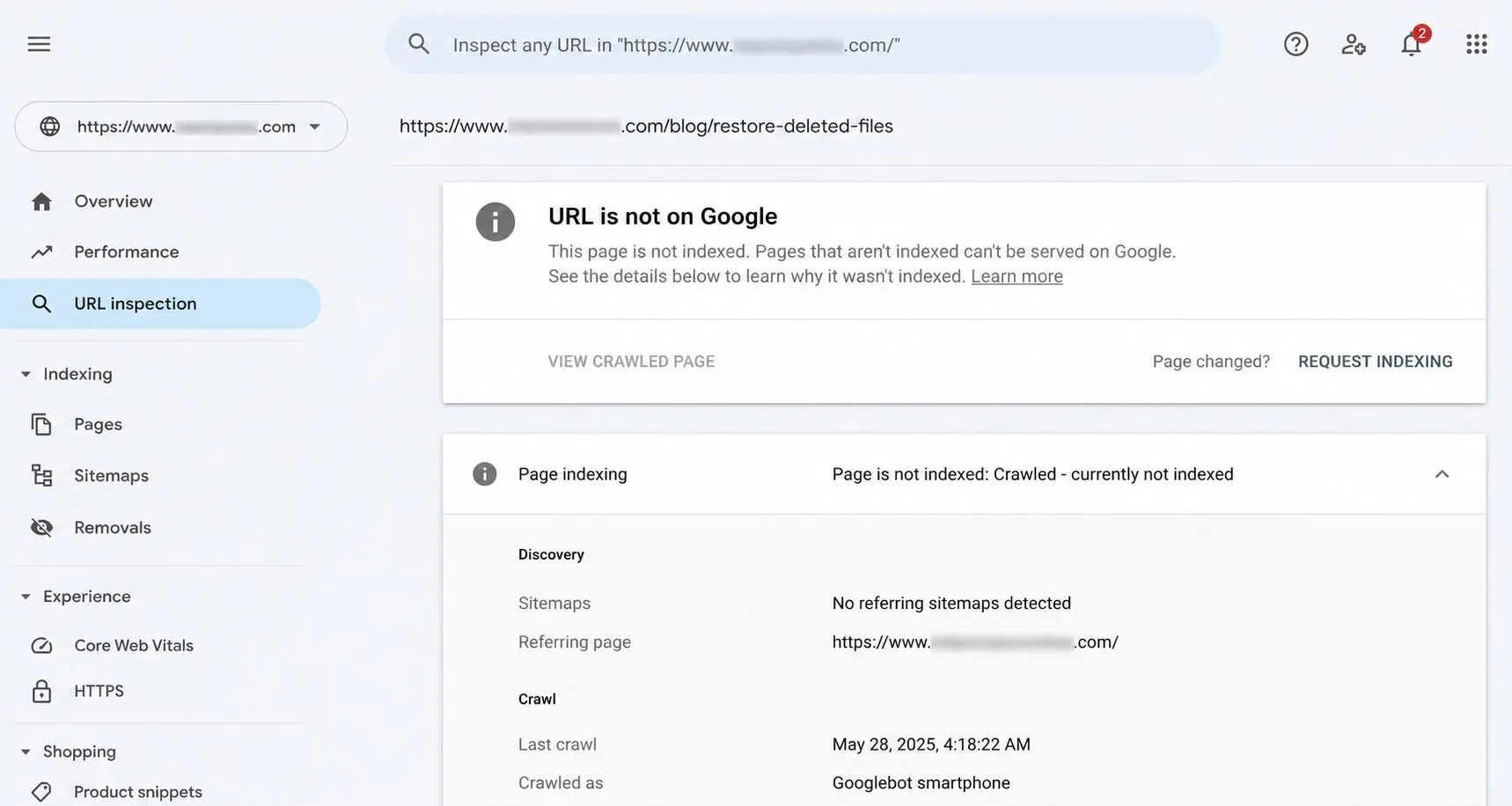Image resolution: width=1512 pixels, height=806 pixels.
Task: Click the inspected blog/restore-deleted-files URL
Action: 646,126
